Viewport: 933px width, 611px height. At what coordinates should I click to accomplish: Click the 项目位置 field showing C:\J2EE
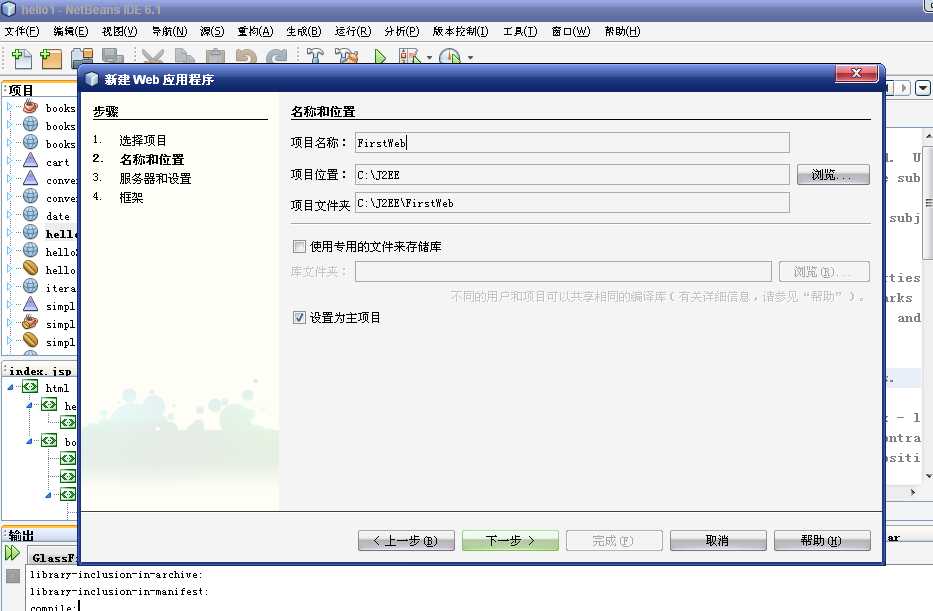pyautogui.click(x=572, y=175)
